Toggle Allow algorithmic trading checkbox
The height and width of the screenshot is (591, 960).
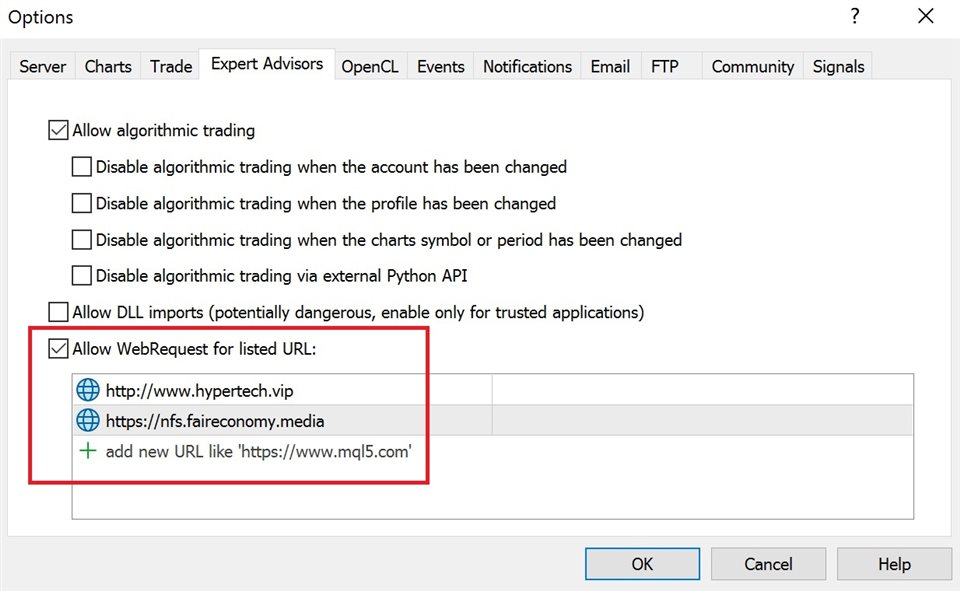(59, 130)
